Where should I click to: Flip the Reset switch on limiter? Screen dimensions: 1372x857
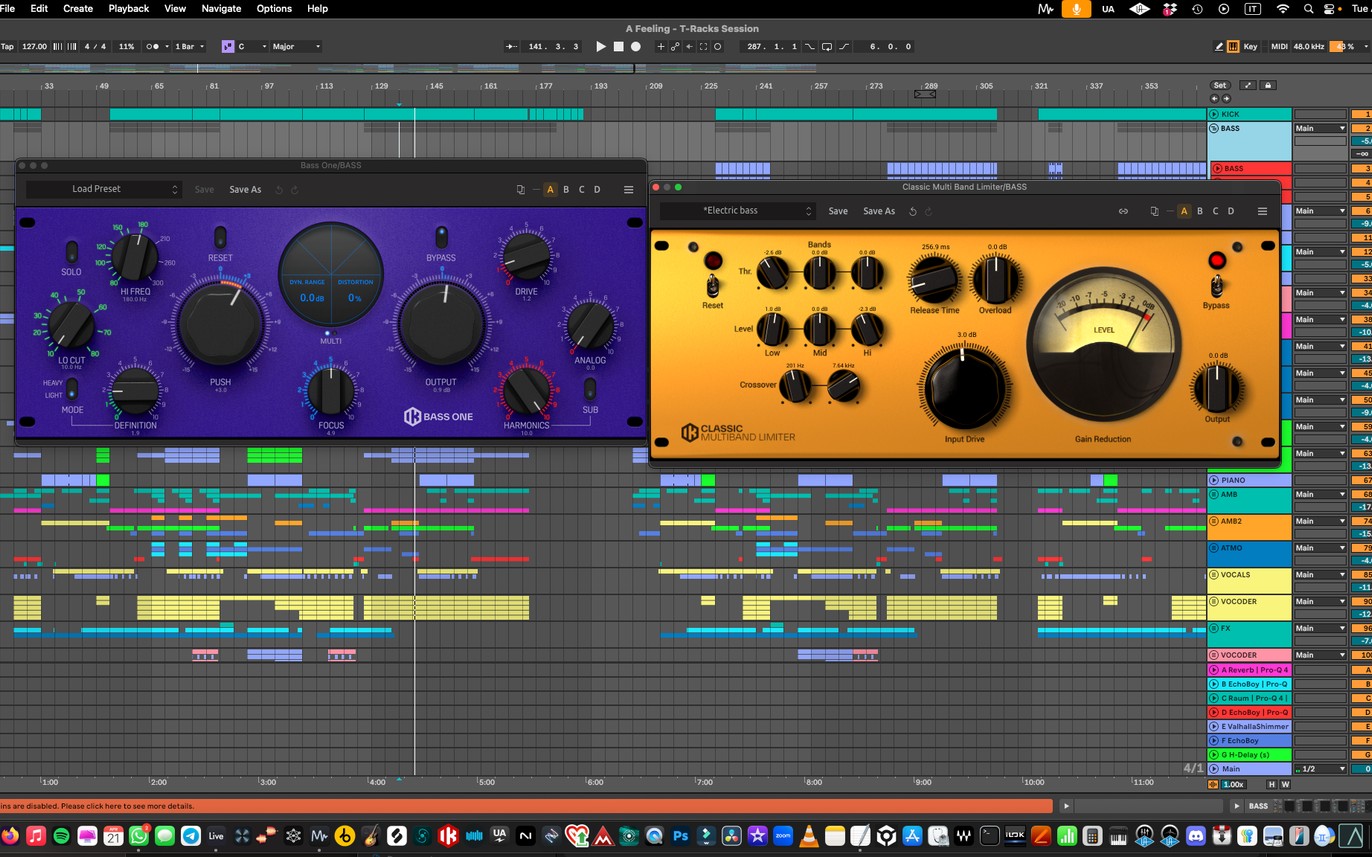coord(713,285)
